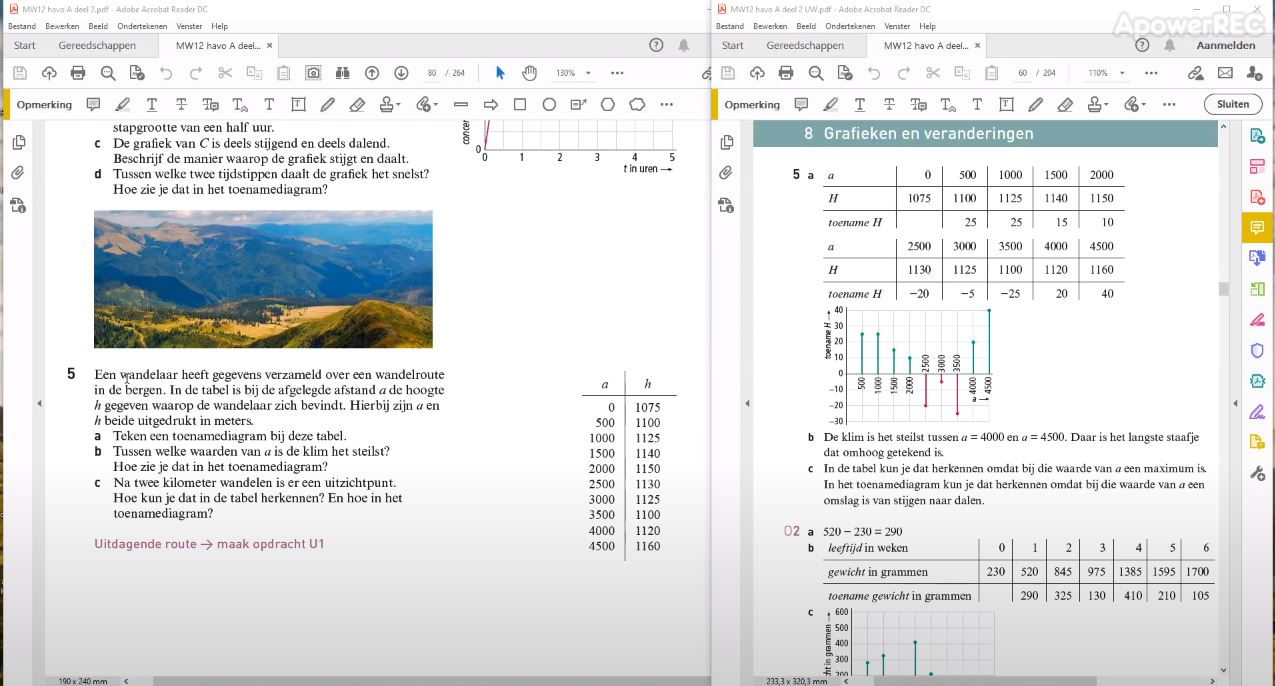
Task: Click page number field 80 in left window
Action: click(x=431, y=73)
